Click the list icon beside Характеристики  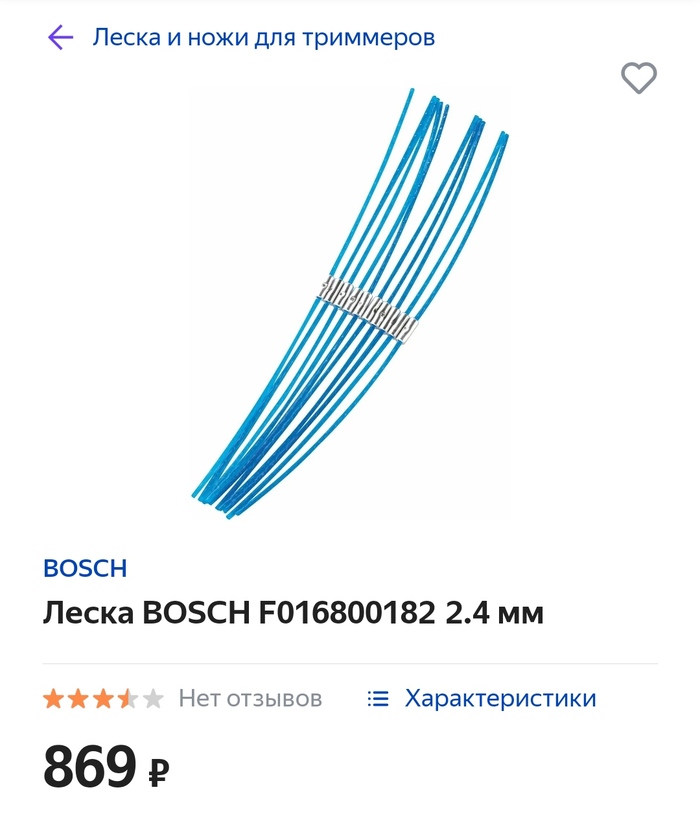click(378, 698)
